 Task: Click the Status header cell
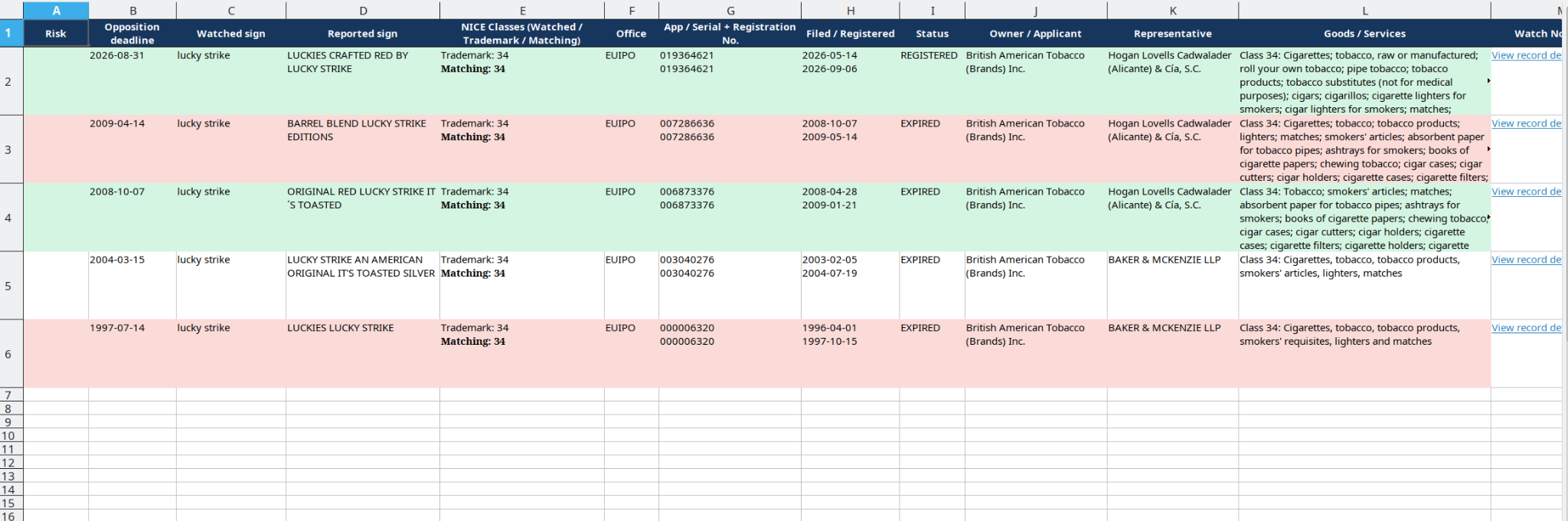click(933, 34)
